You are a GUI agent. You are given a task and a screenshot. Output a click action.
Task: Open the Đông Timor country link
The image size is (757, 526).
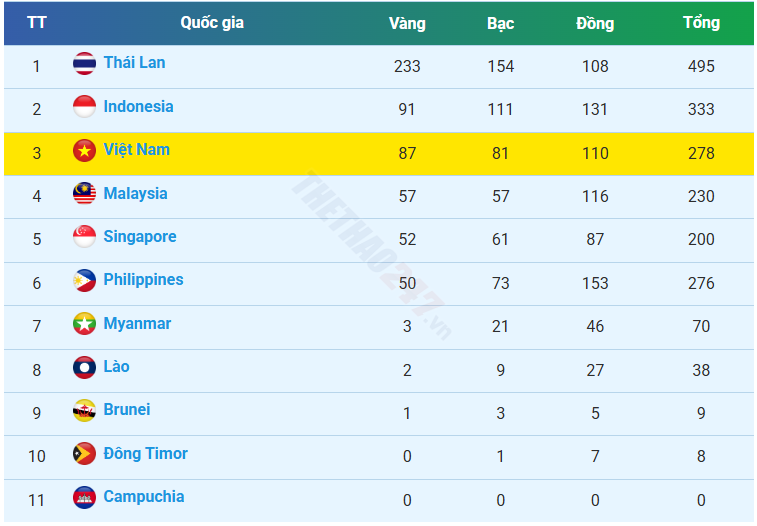click(145, 454)
